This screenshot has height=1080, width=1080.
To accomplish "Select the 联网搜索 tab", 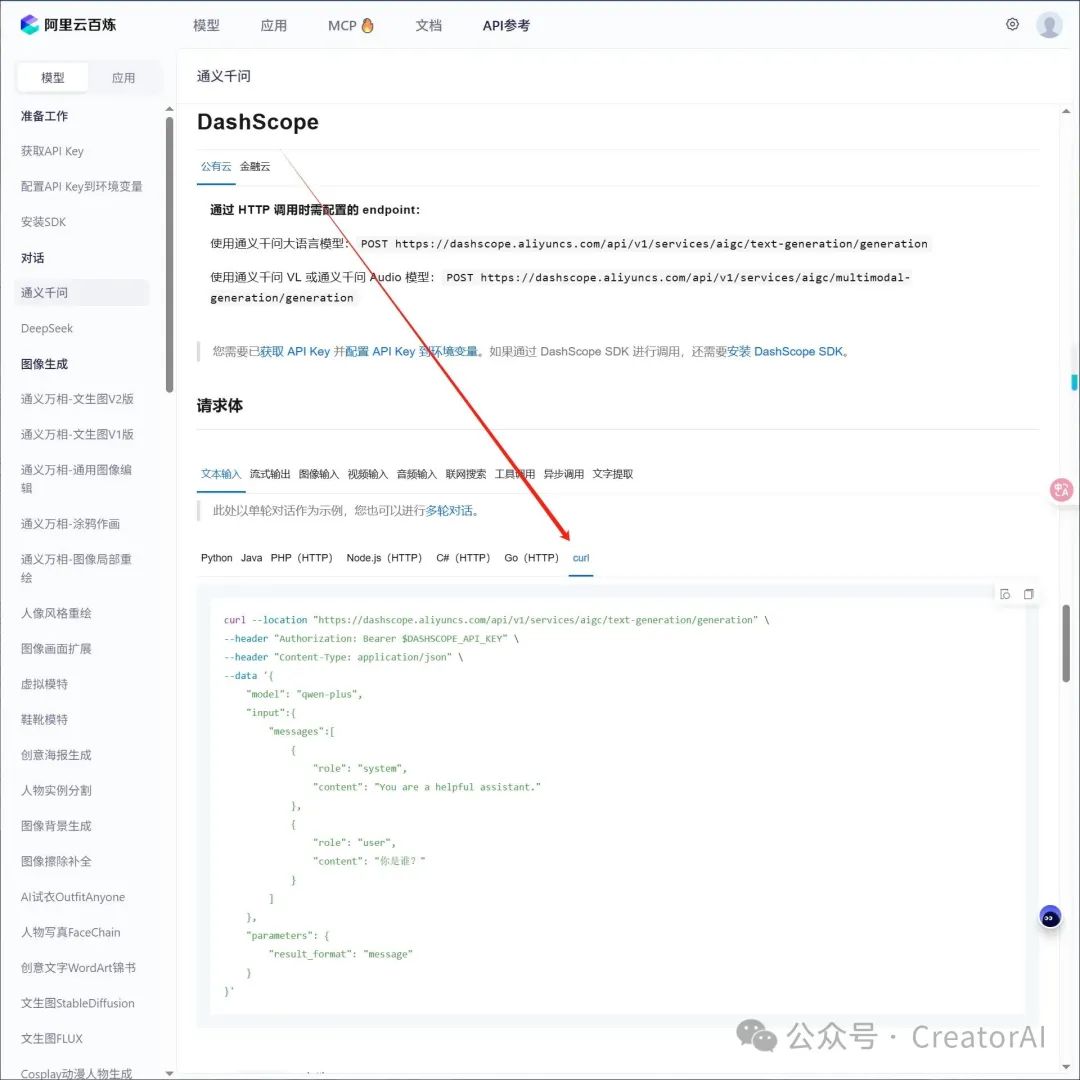I will pos(466,474).
